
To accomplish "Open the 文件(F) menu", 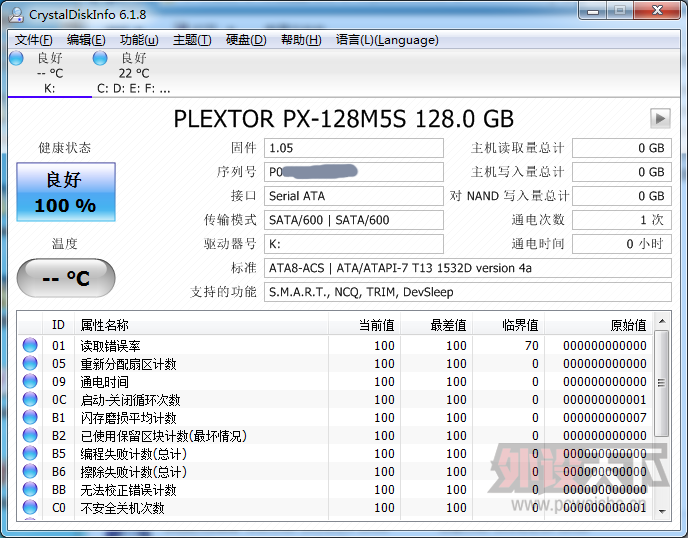I will coord(33,40).
